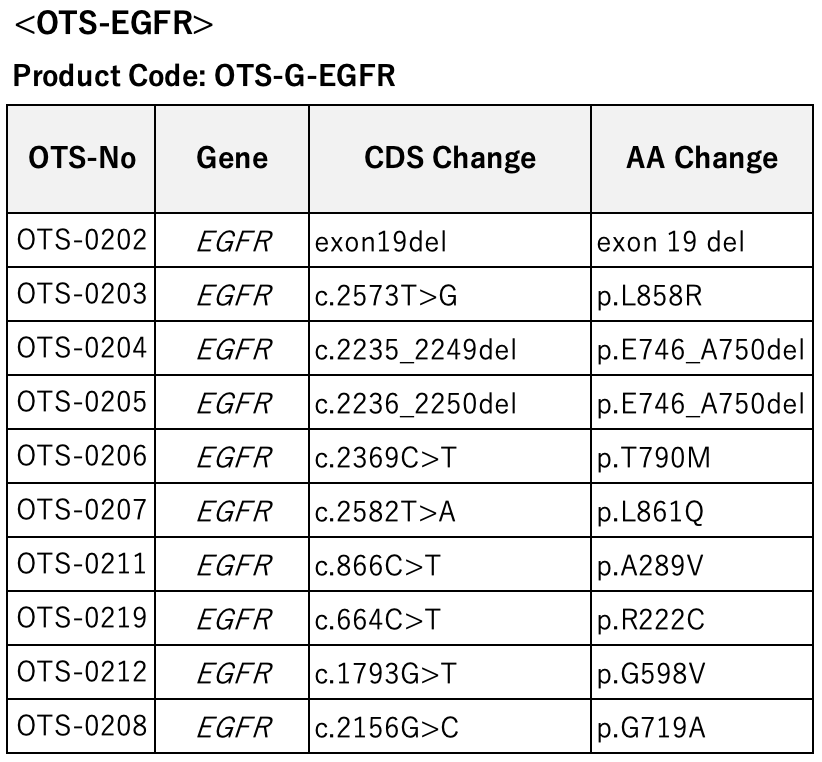The height and width of the screenshot is (762, 822).
Task: Select the c.866C>T cell
Action: [450, 564]
